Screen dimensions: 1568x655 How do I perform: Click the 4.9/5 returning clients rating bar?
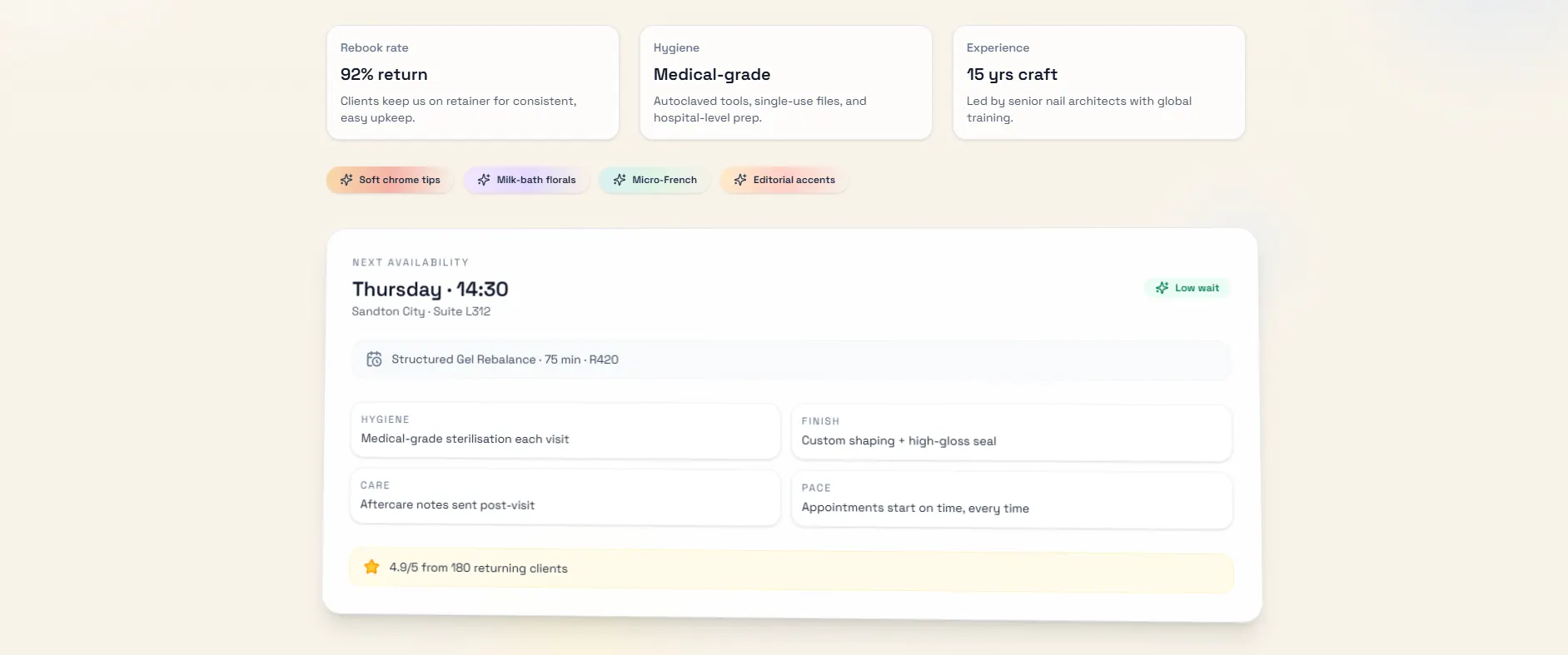[791, 571]
